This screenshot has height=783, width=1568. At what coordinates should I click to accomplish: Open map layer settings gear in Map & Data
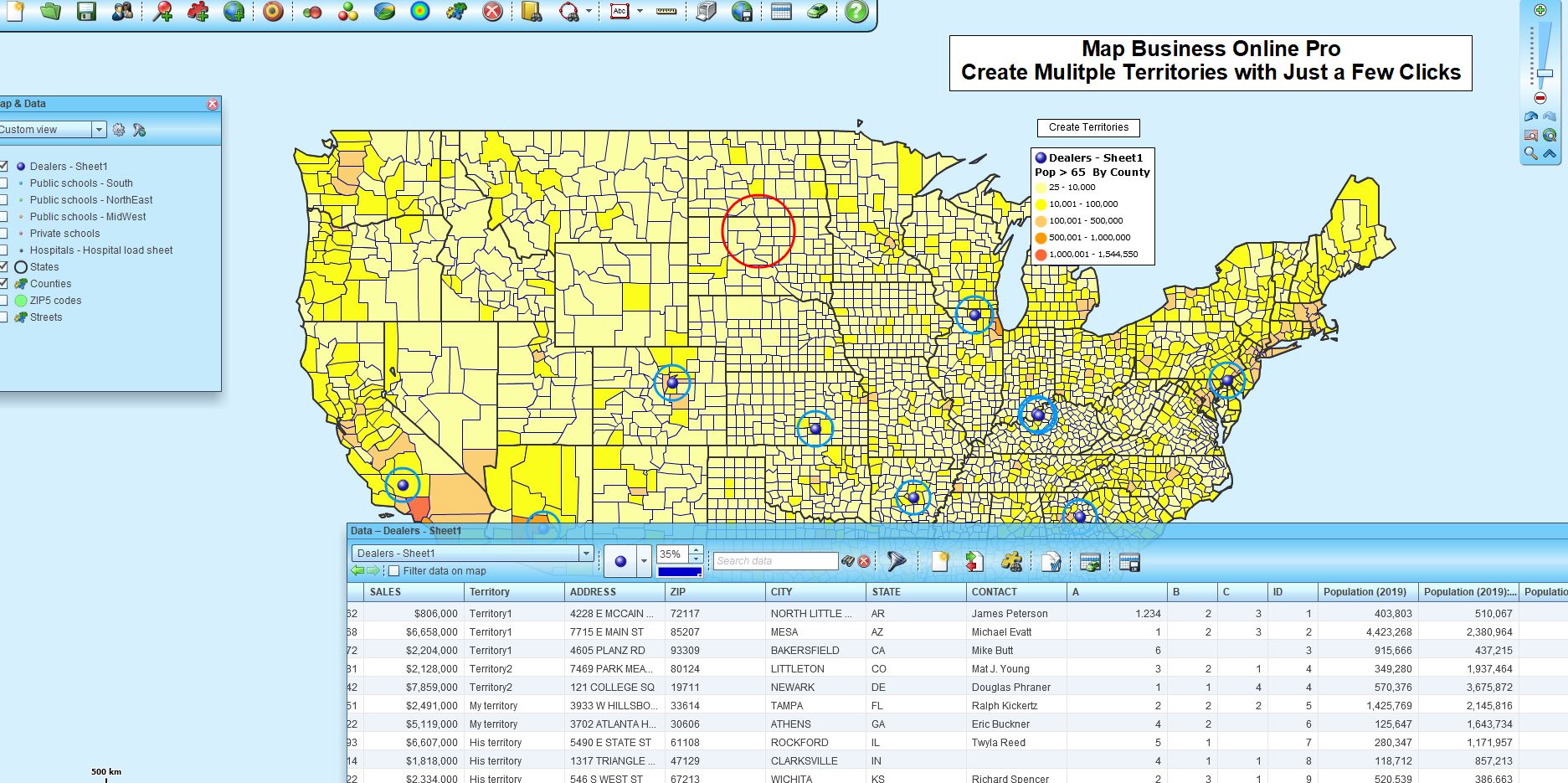119,130
